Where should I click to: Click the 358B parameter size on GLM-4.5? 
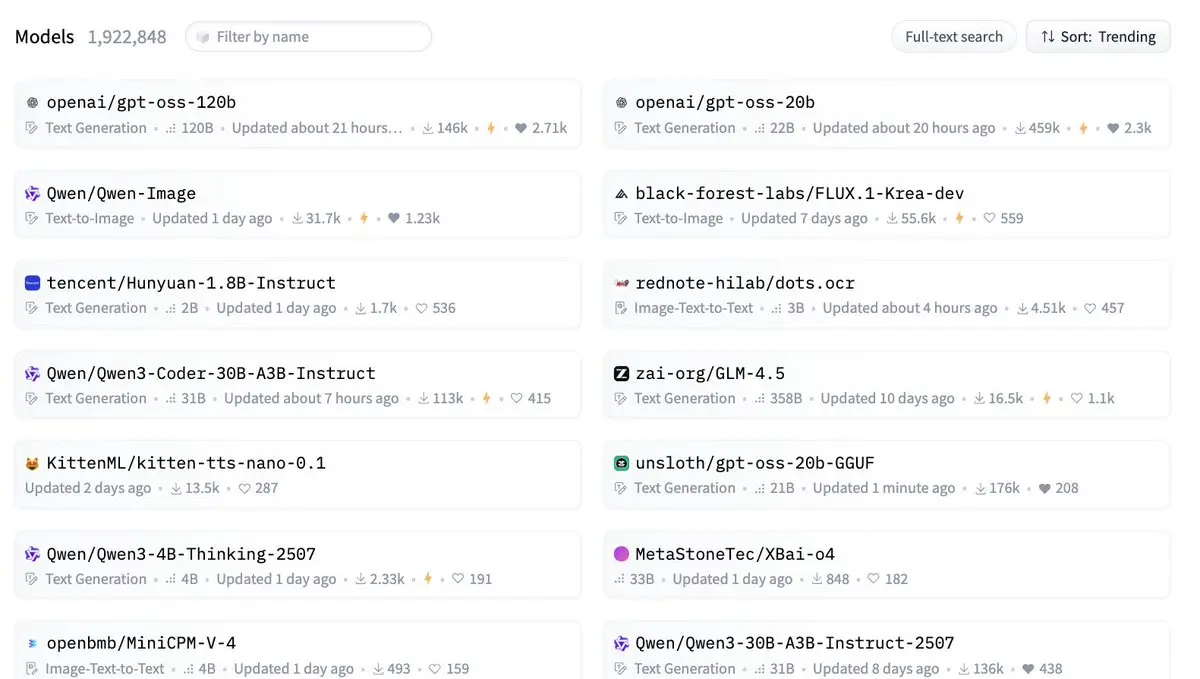784,398
